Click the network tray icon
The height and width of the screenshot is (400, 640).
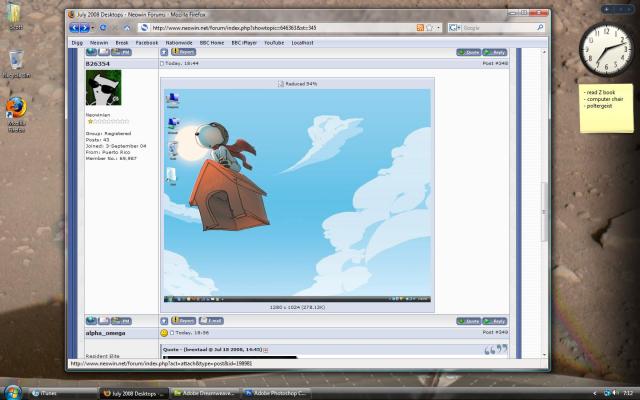[x=607, y=393]
